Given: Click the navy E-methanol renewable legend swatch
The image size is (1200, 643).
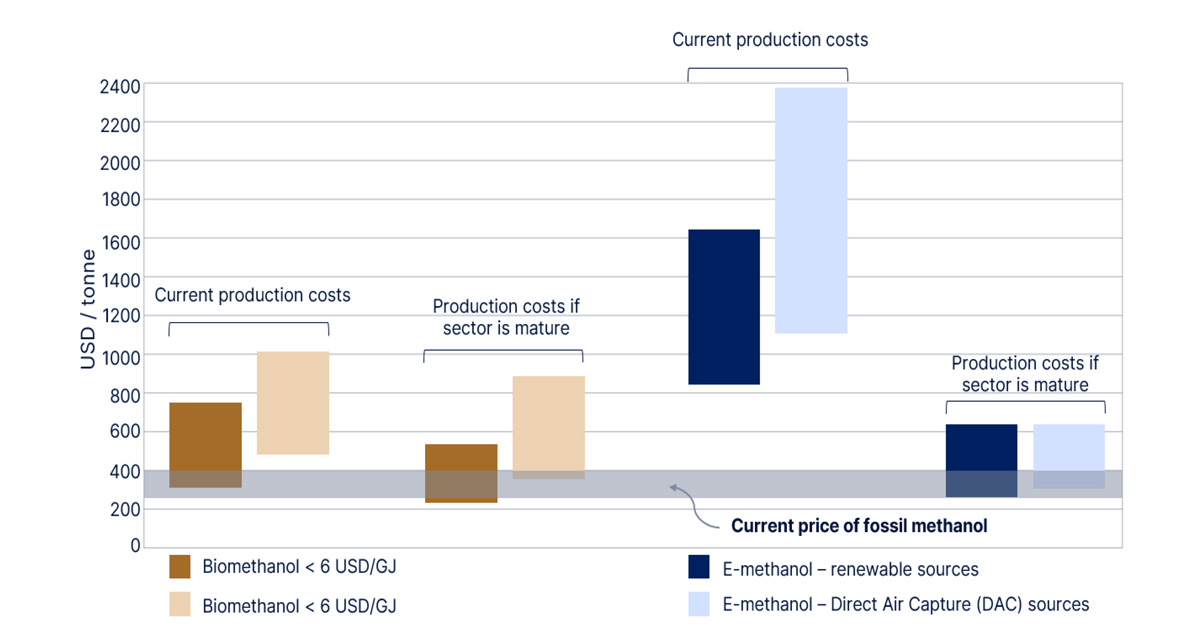Looking at the screenshot, I should (699, 568).
